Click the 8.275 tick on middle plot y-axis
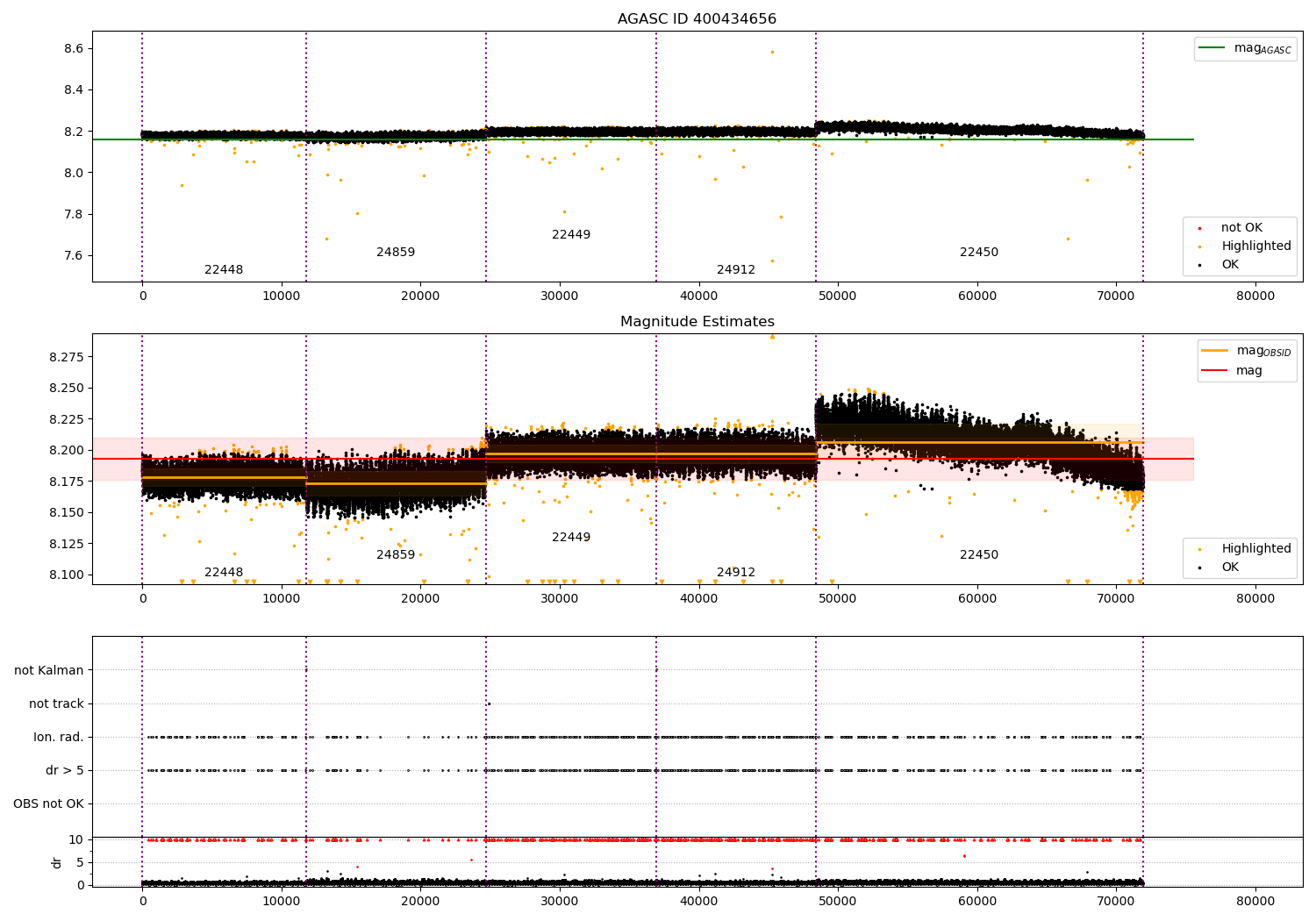Screen dimensions: 1316x921 pos(66,358)
